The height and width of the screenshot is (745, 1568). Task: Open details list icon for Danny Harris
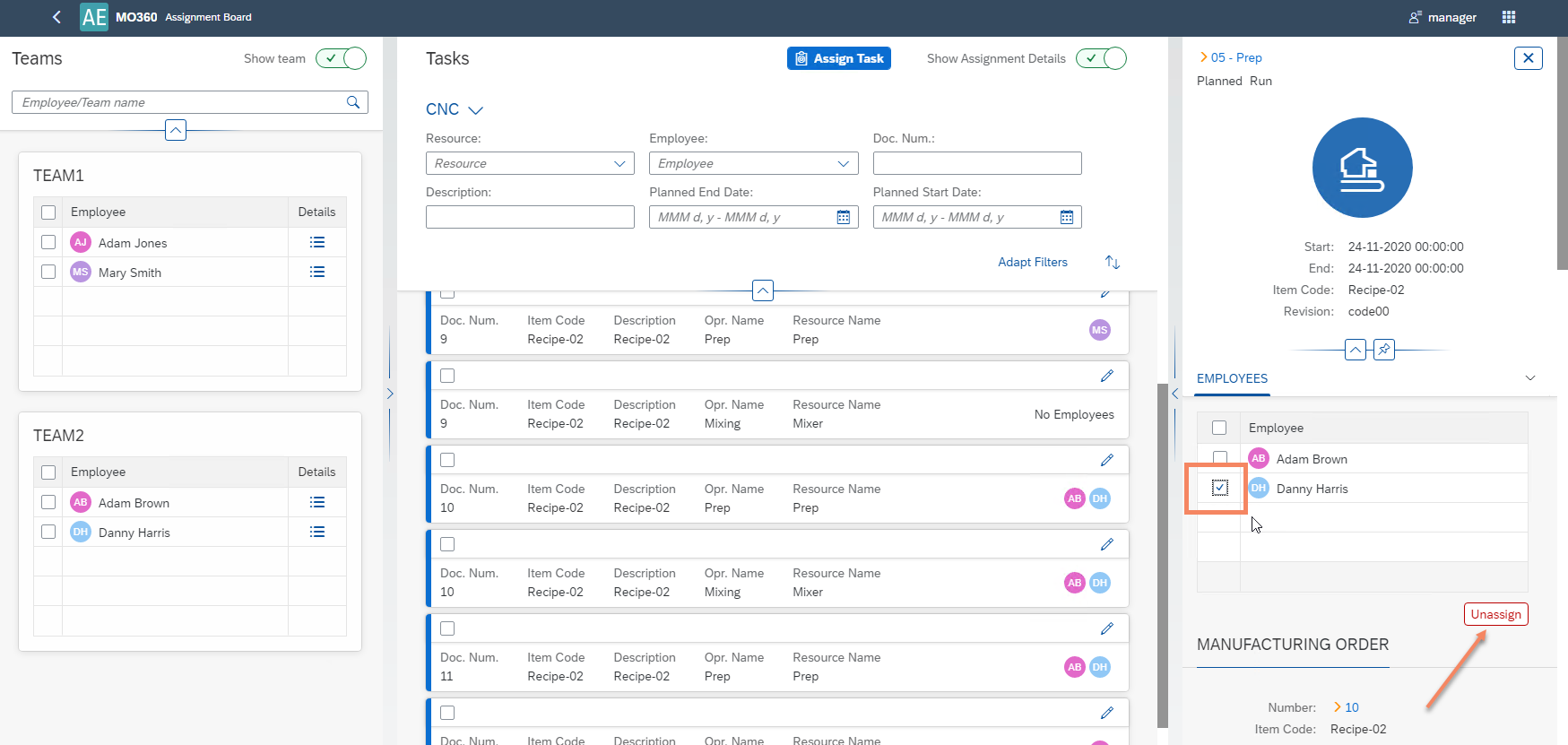(x=316, y=533)
